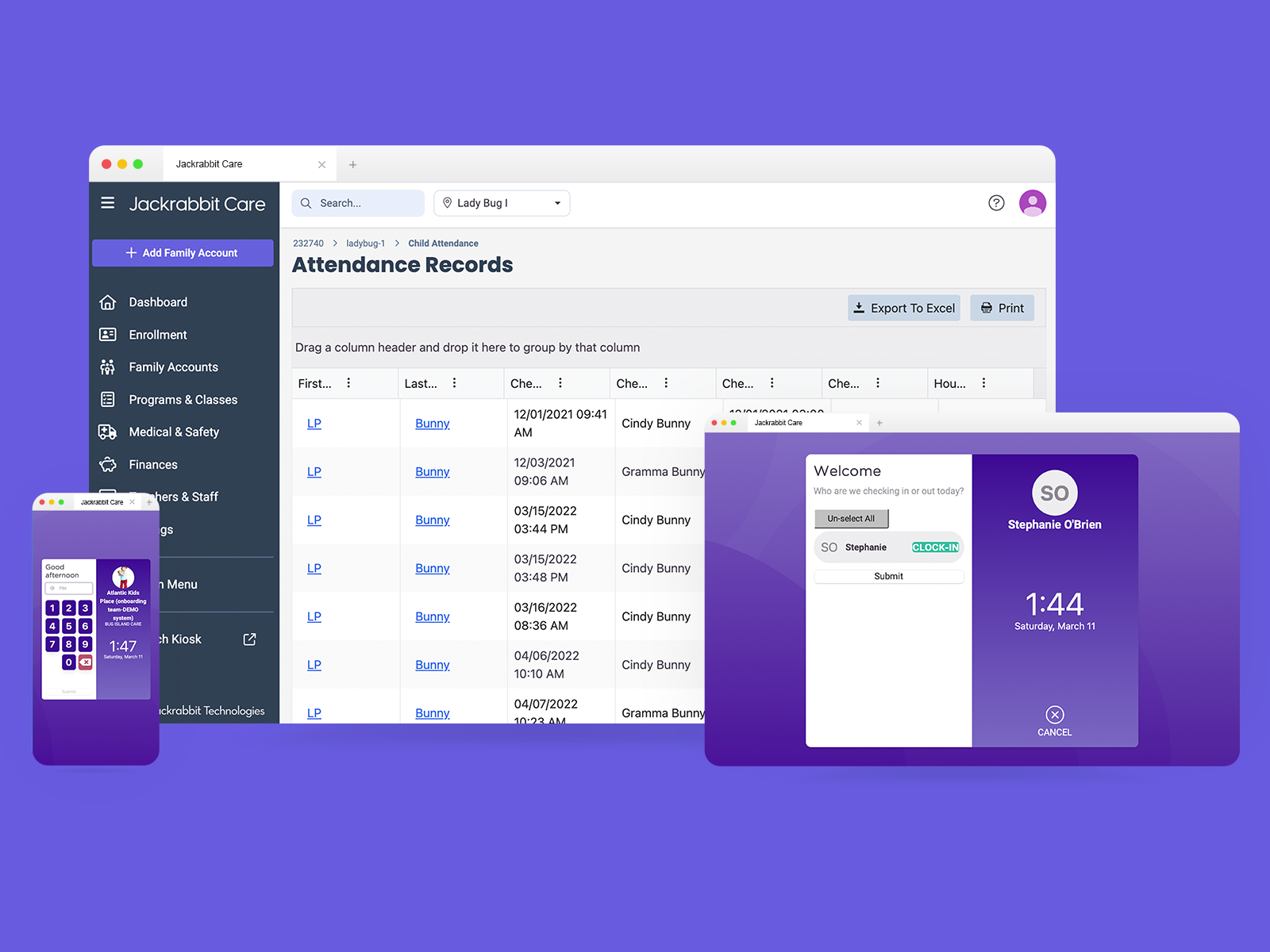Open Programs & Classes in the sidebar
The height and width of the screenshot is (952, 1270).
(183, 400)
